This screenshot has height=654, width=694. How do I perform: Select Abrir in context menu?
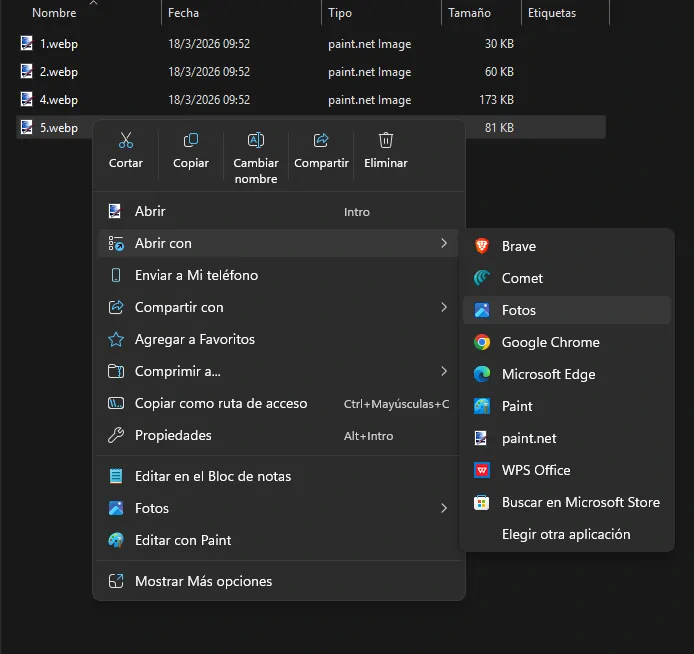tap(279, 212)
